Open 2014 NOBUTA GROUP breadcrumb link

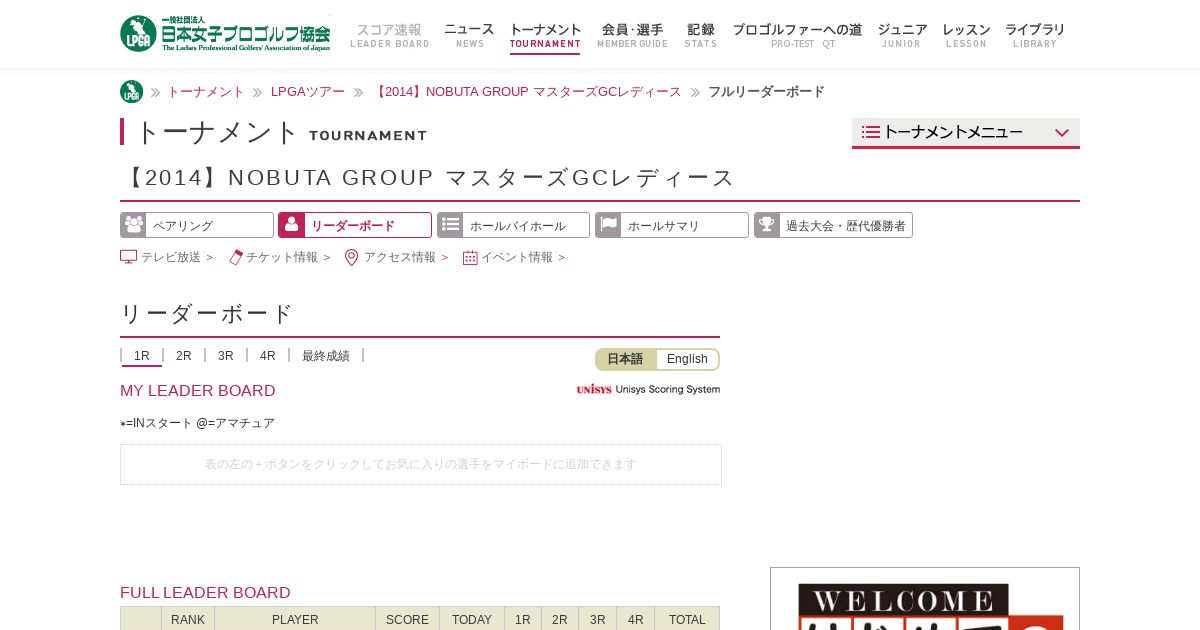527,92
